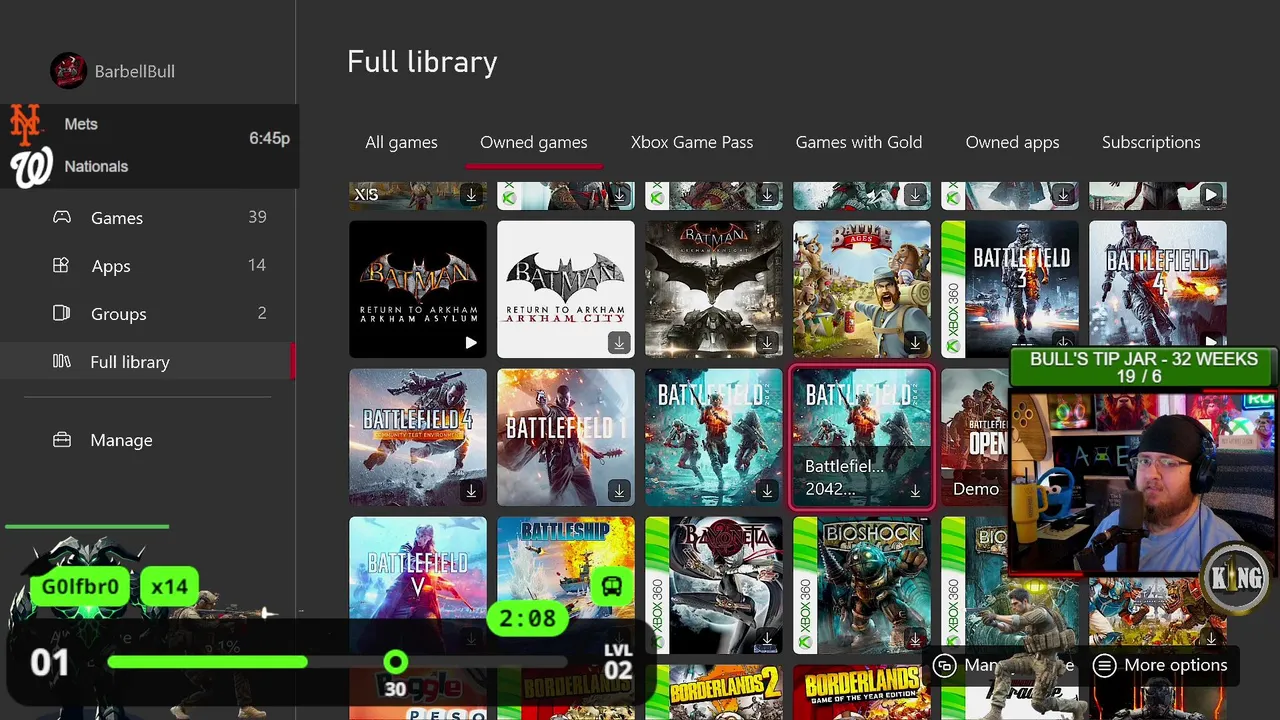
Task: Click download icon on Bayonetta tile
Action: pos(767,639)
